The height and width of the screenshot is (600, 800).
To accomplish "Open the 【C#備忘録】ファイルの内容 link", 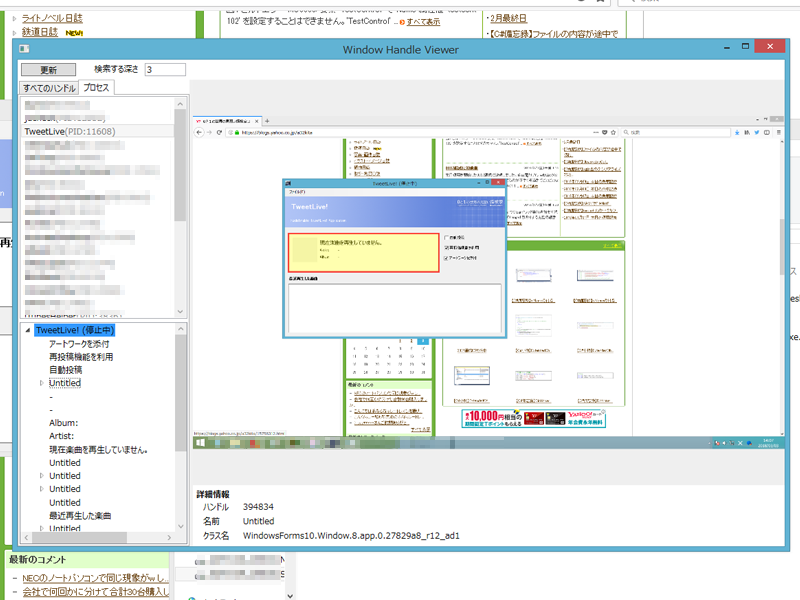I will click(x=553, y=34).
